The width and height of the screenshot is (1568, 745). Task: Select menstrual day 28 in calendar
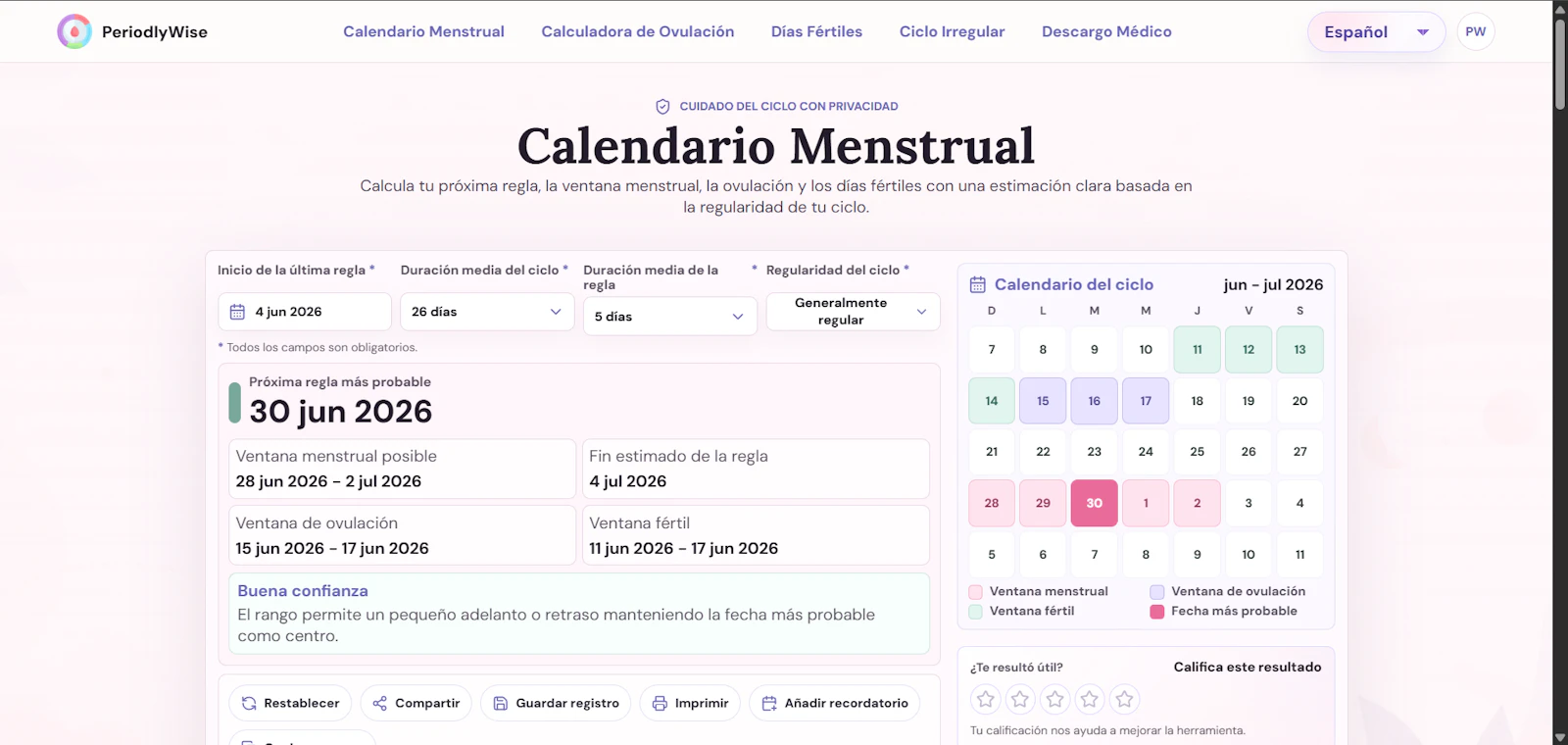(x=992, y=503)
